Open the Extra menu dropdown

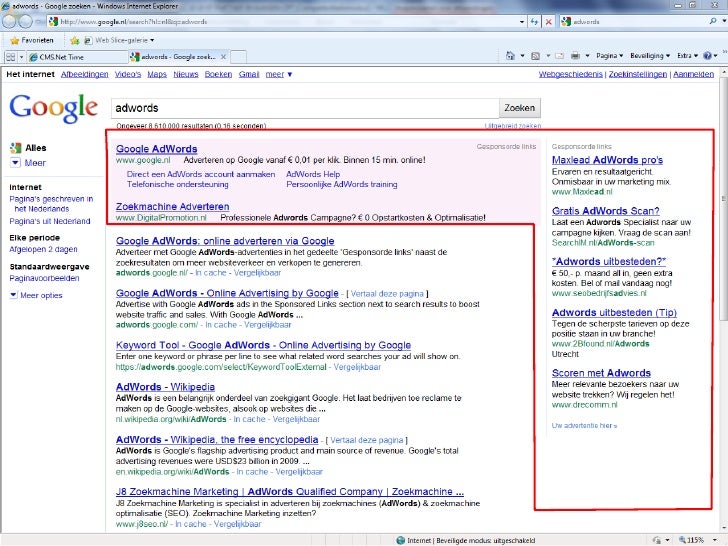(x=687, y=56)
